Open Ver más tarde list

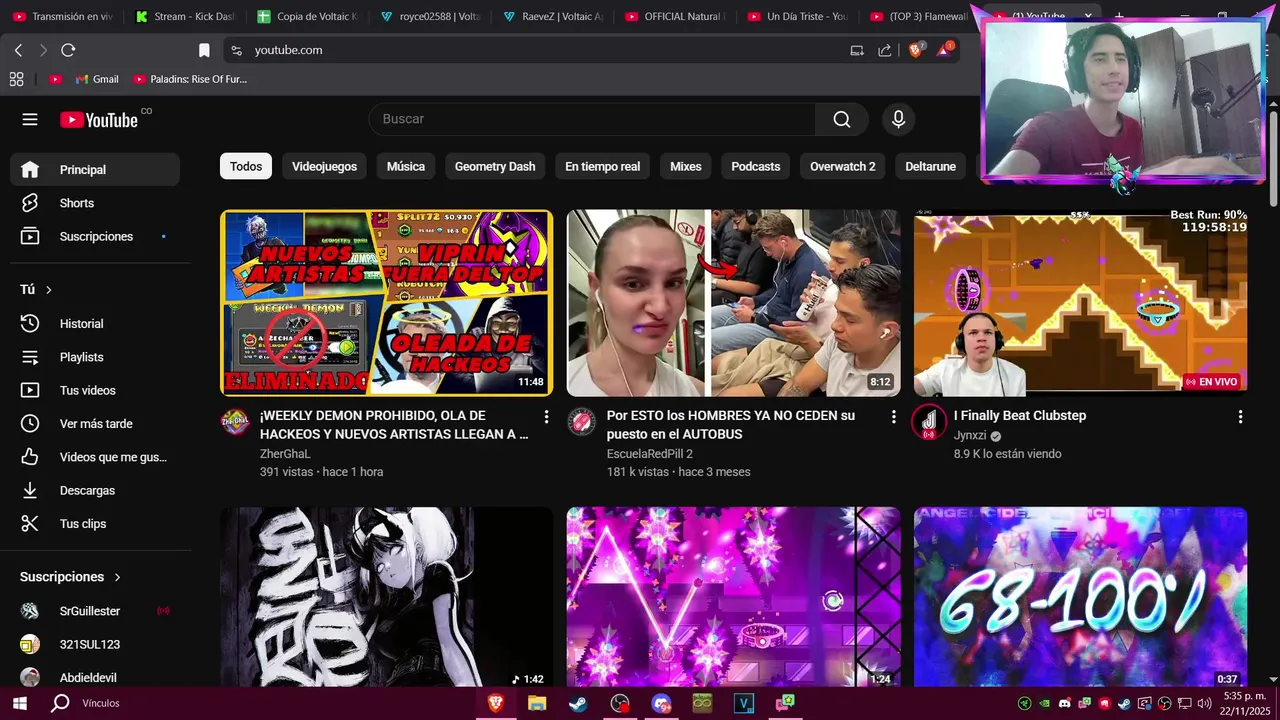95,424
